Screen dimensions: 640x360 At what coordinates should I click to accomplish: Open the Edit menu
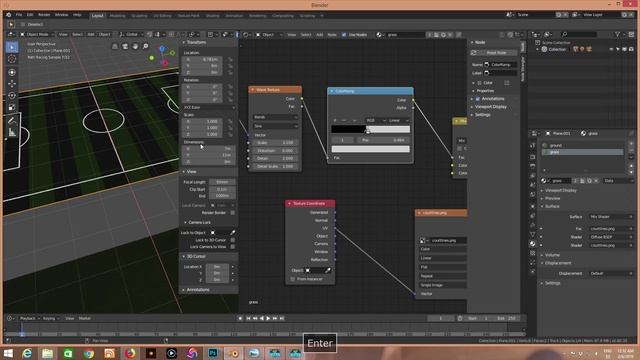click(x=30, y=15)
